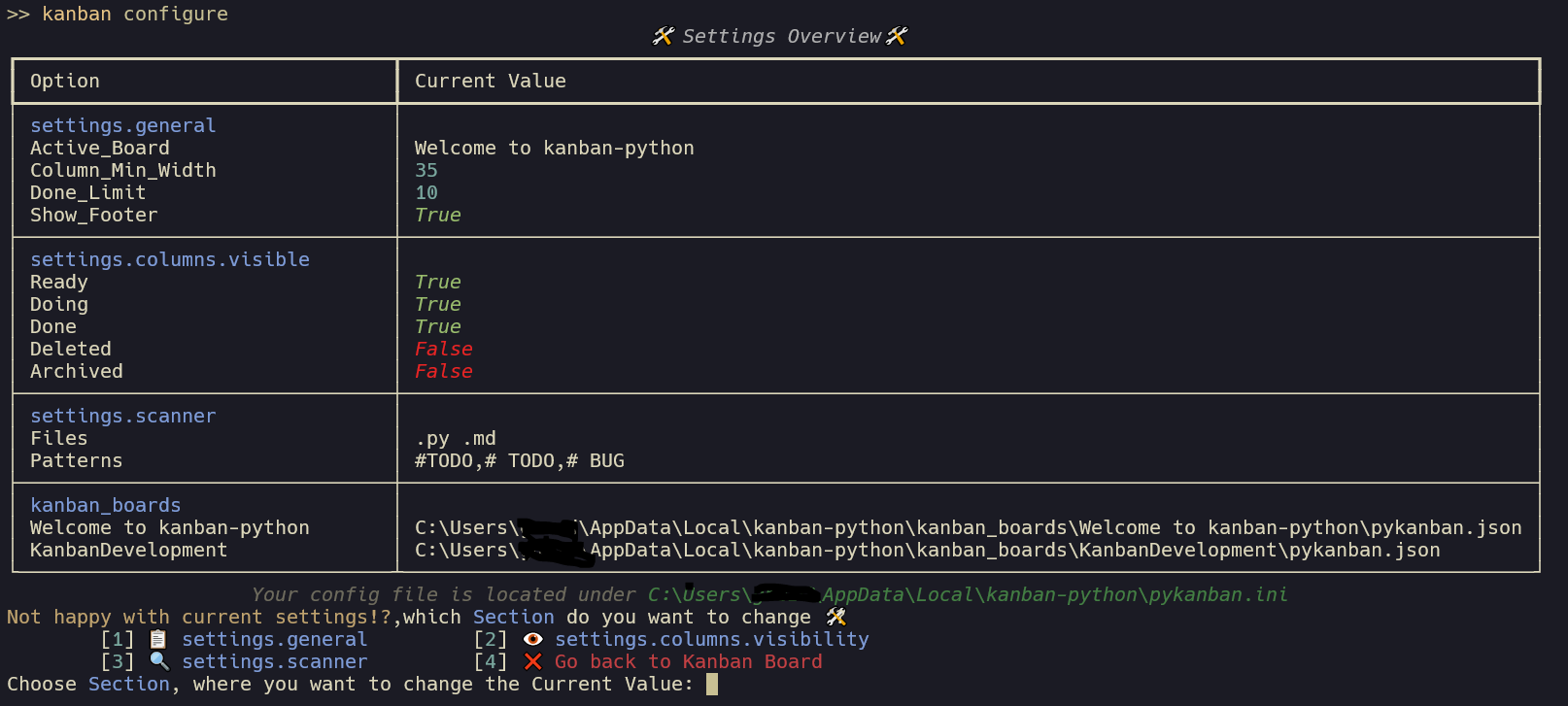Click the Archived column False value
Image resolution: width=1568 pixels, height=706 pixels.
tap(444, 371)
